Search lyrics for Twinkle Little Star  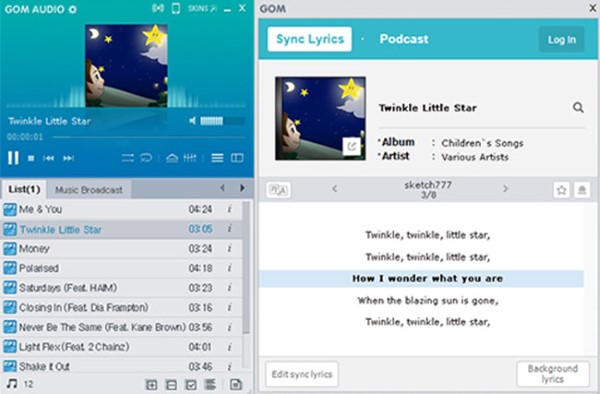point(578,107)
